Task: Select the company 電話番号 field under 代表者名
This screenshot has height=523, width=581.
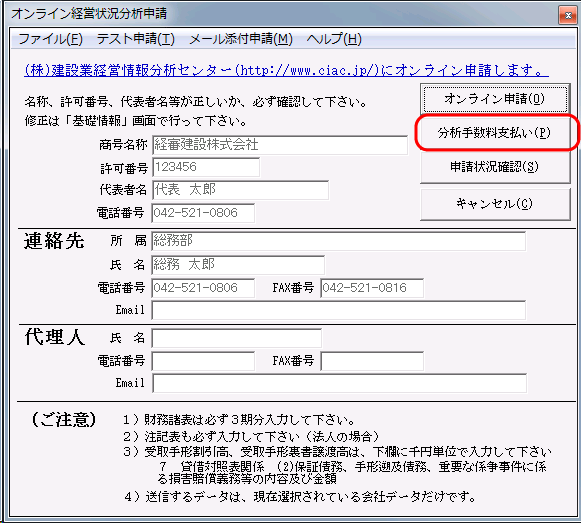Action: click(x=203, y=213)
